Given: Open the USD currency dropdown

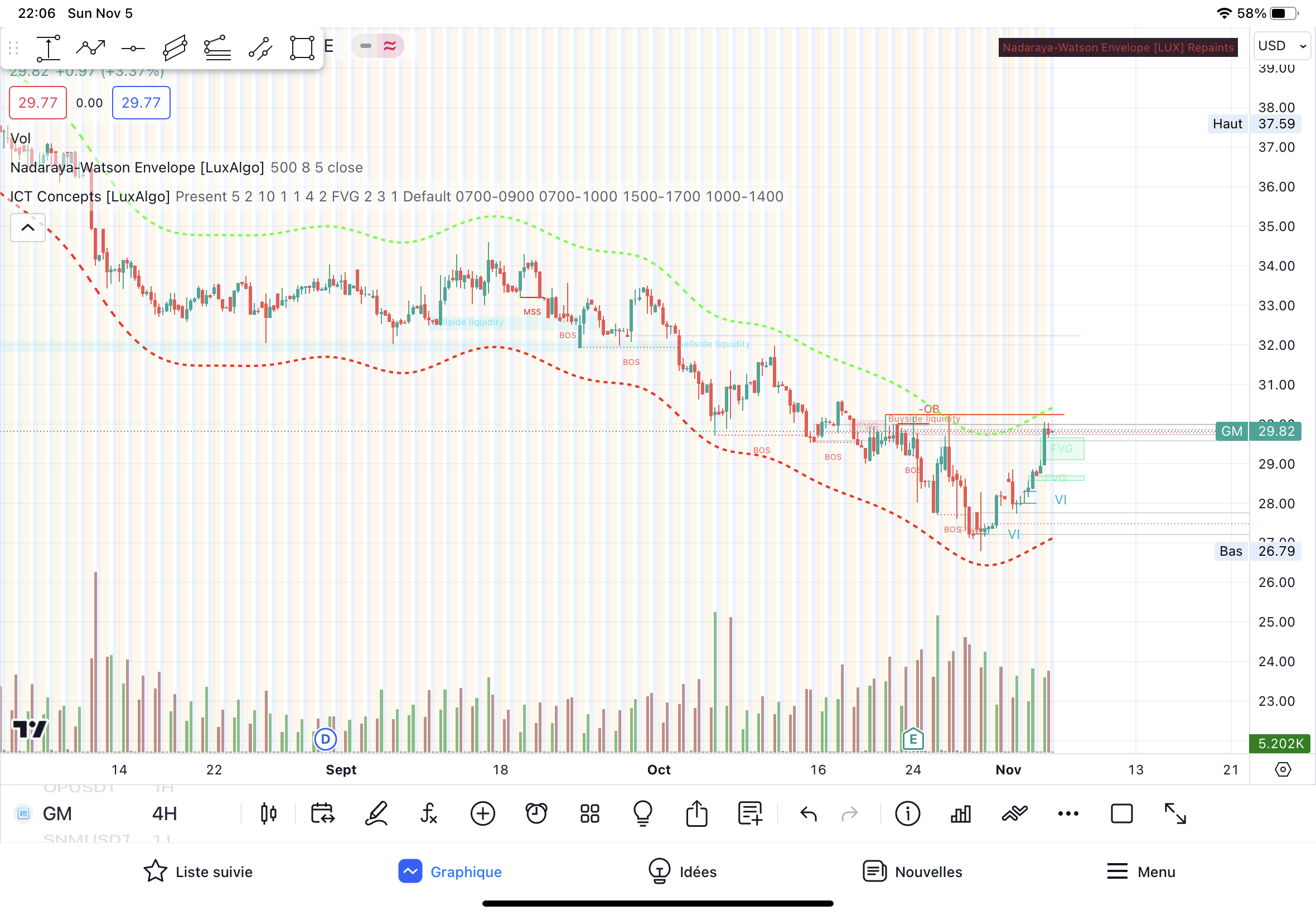Looking at the screenshot, I should click(1282, 46).
